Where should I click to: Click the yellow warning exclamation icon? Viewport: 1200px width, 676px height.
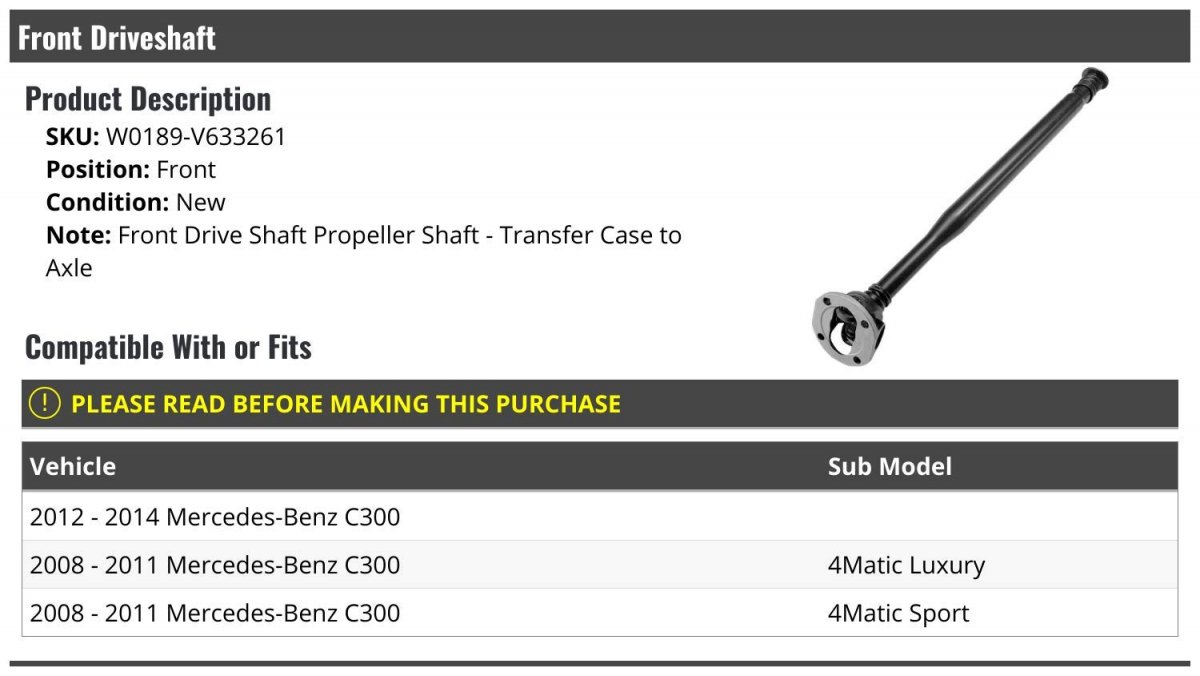[44, 404]
